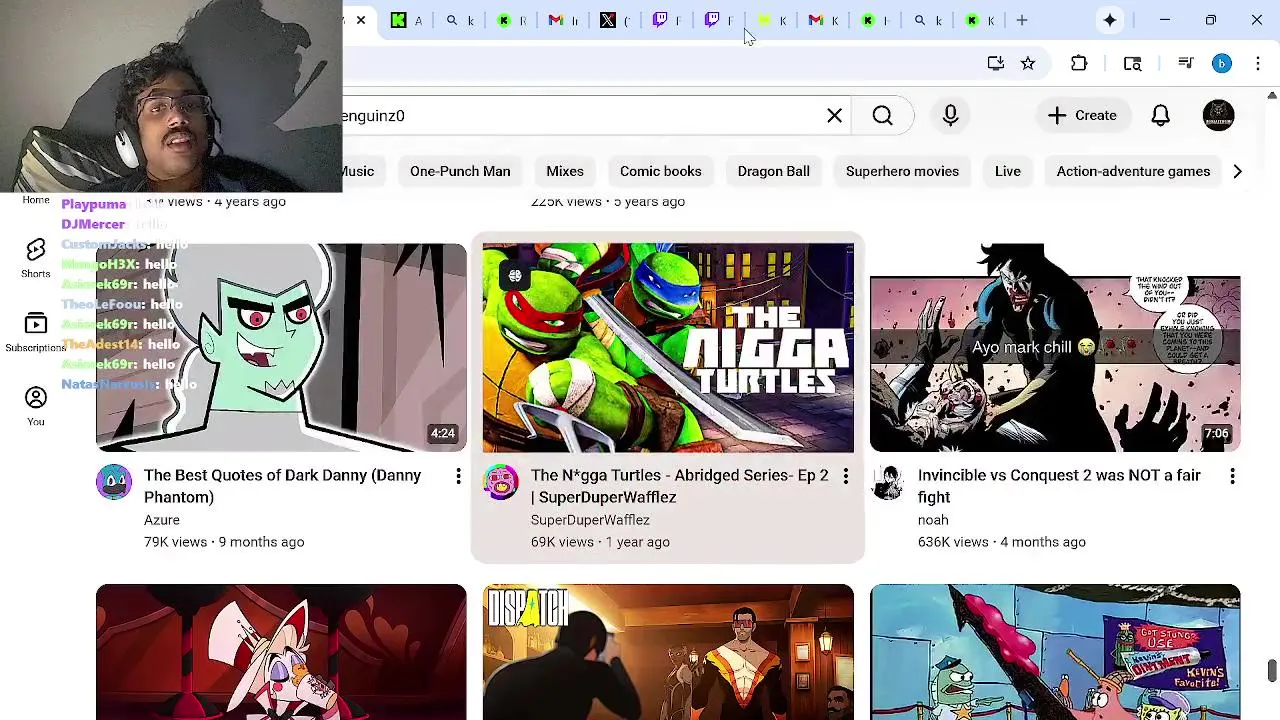Open the Subscriptions sidebar icon

pyautogui.click(x=36, y=332)
